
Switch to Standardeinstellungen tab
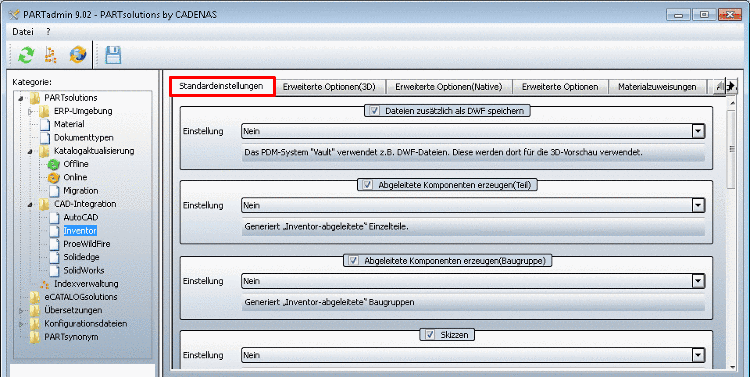coord(222,87)
